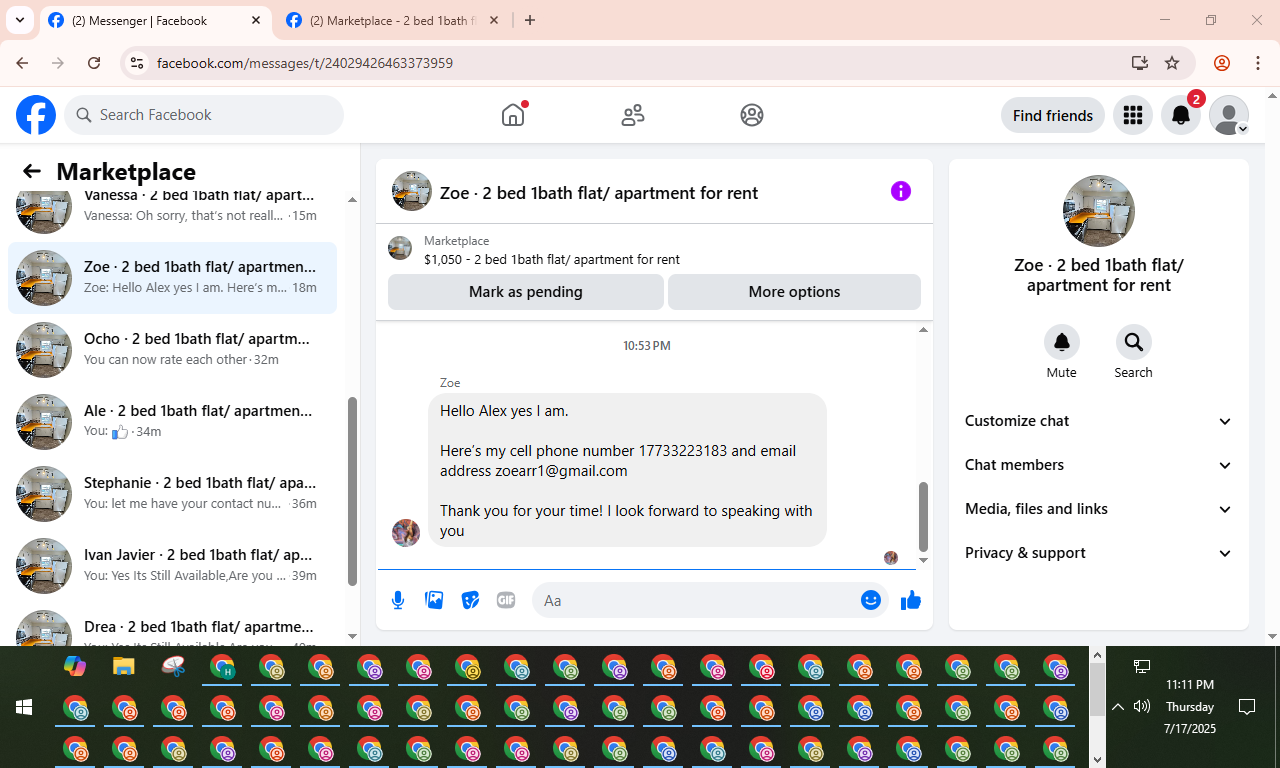Viewport: 1280px width, 768px height.
Task: Open the emoji picker in message box
Action: pyautogui.click(x=871, y=600)
